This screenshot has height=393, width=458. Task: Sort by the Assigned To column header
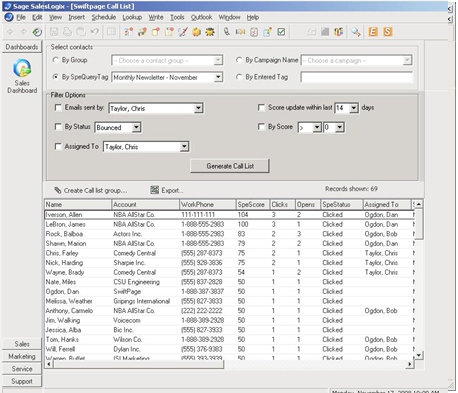point(386,204)
